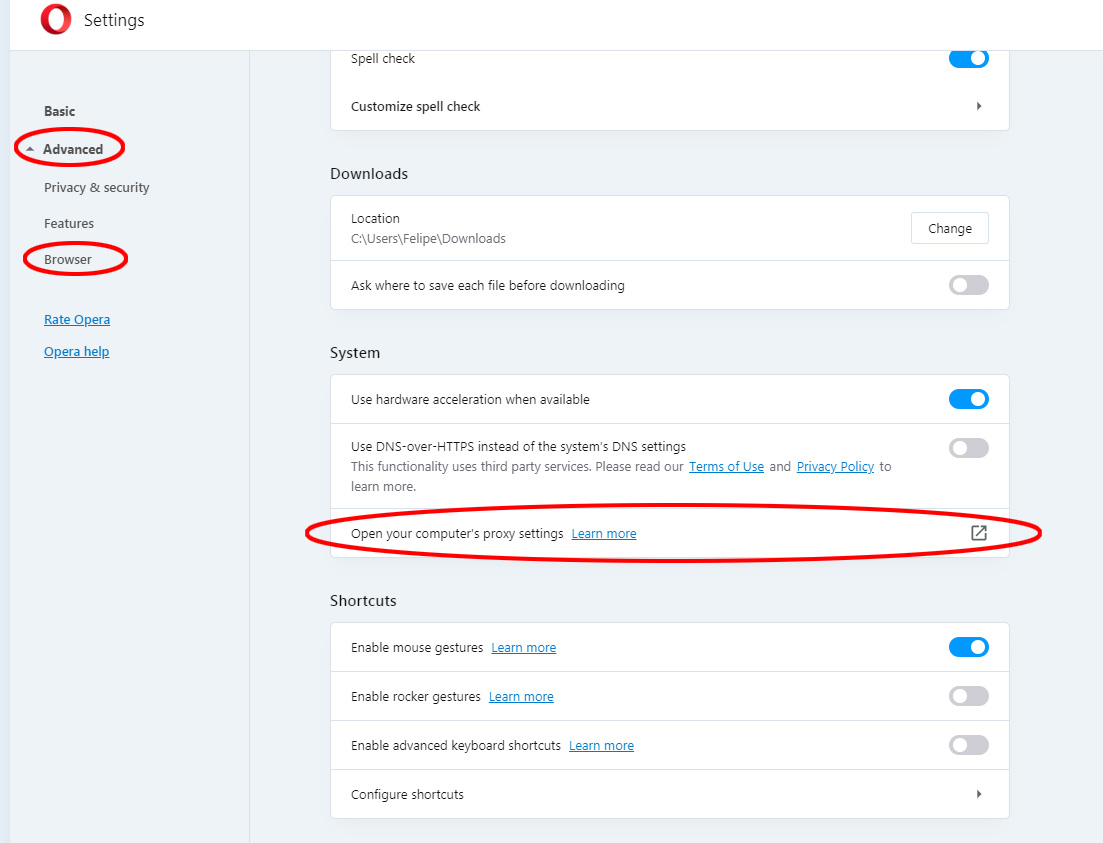Disable the Spell check toggle
The width and height of the screenshot is (1103, 843).
click(x=968, y=58)
